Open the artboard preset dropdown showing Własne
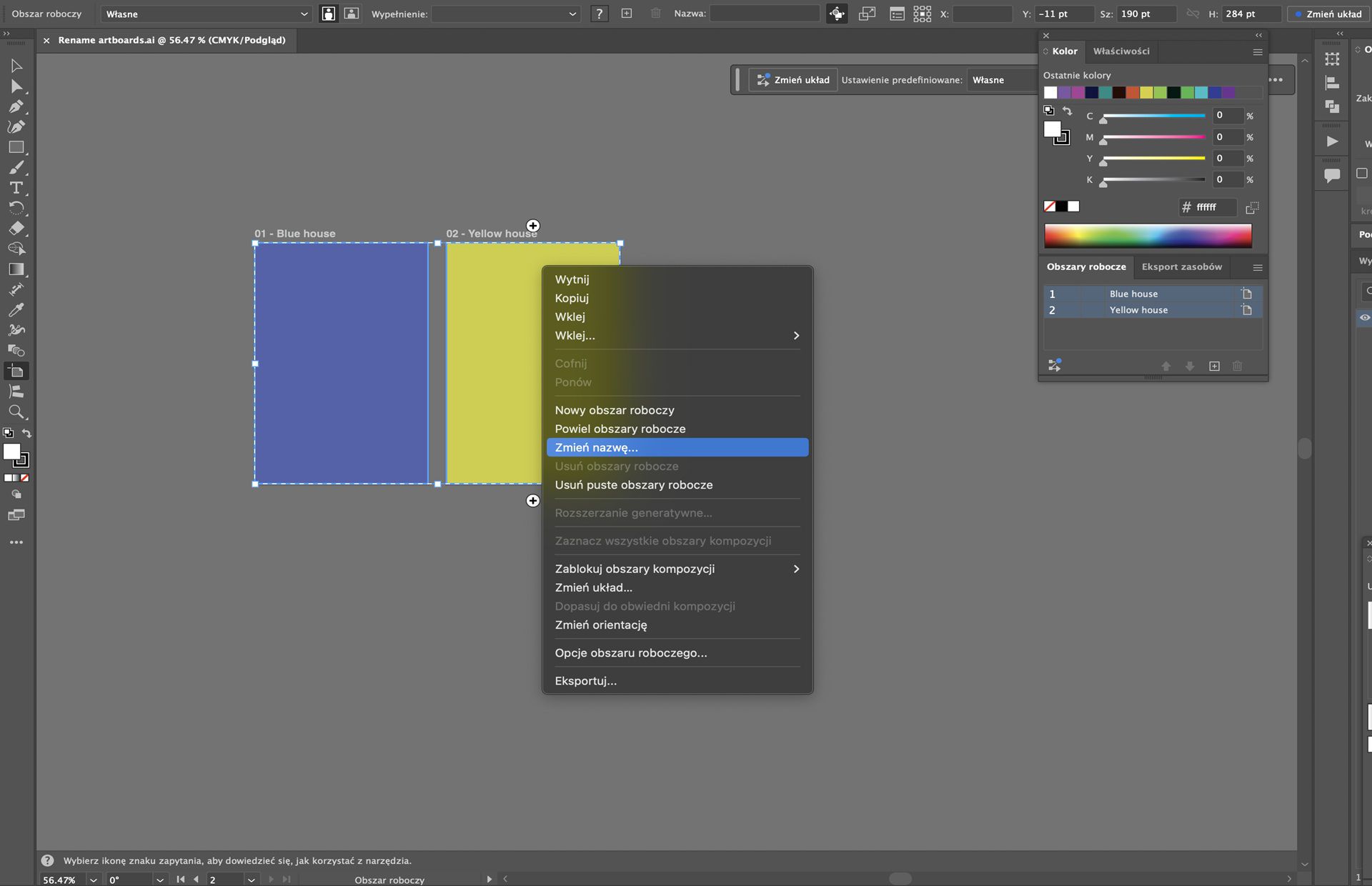Screen dimensions: 1372x886 click(207, 14)
